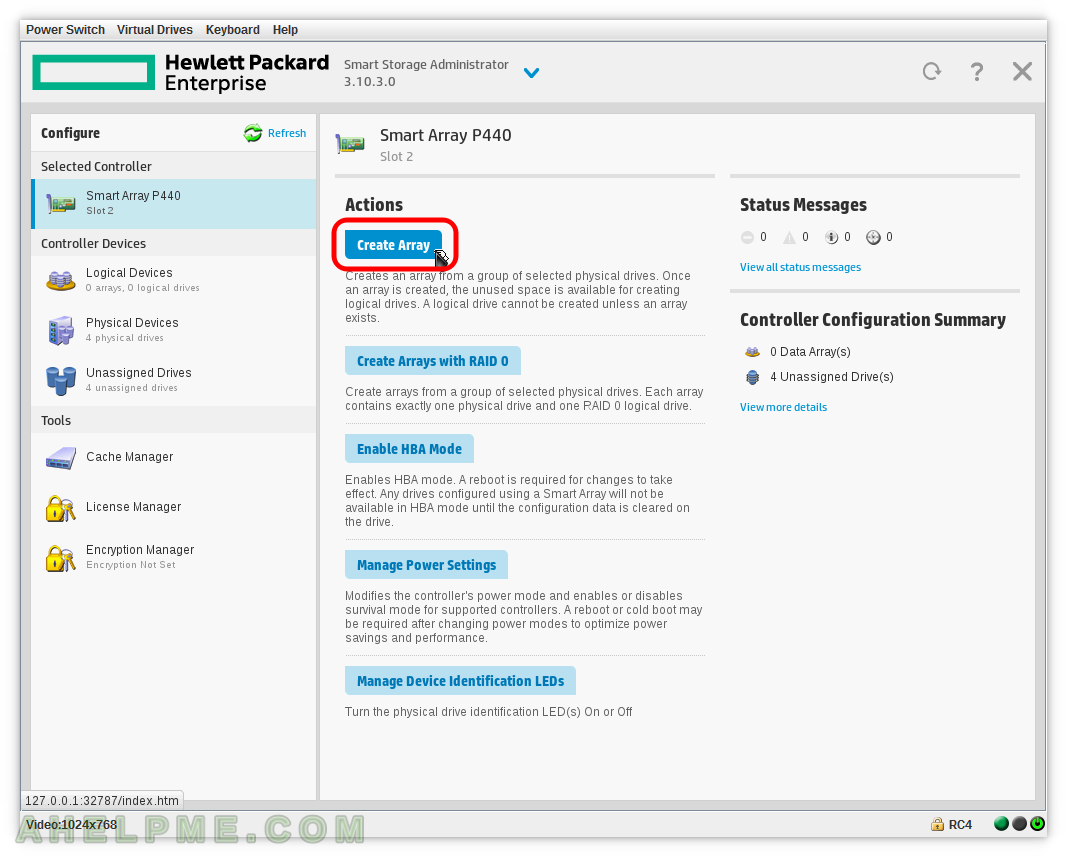Open Encryption Manager tool
This screenshot has height=857, width=1067.
pos(174,557)
